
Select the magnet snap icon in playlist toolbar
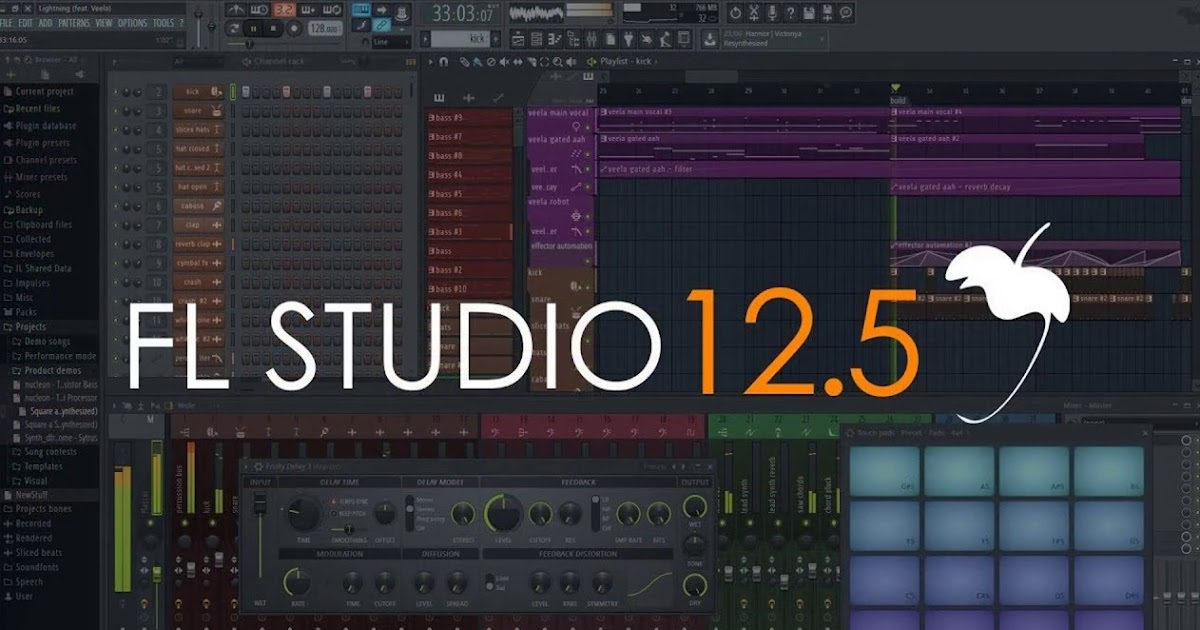click(443, 62)
